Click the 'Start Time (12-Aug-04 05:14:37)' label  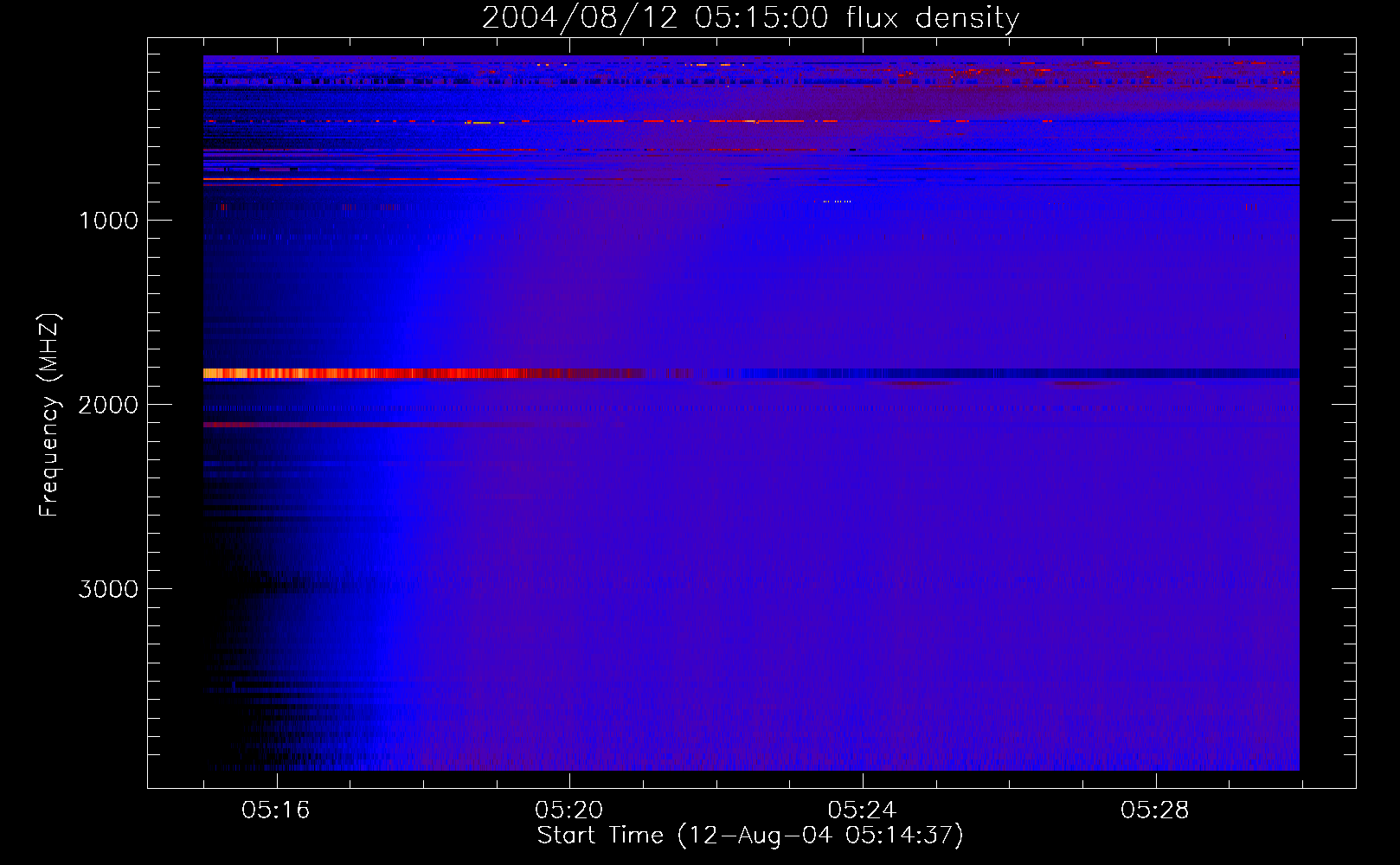click(x=750, y=836)
